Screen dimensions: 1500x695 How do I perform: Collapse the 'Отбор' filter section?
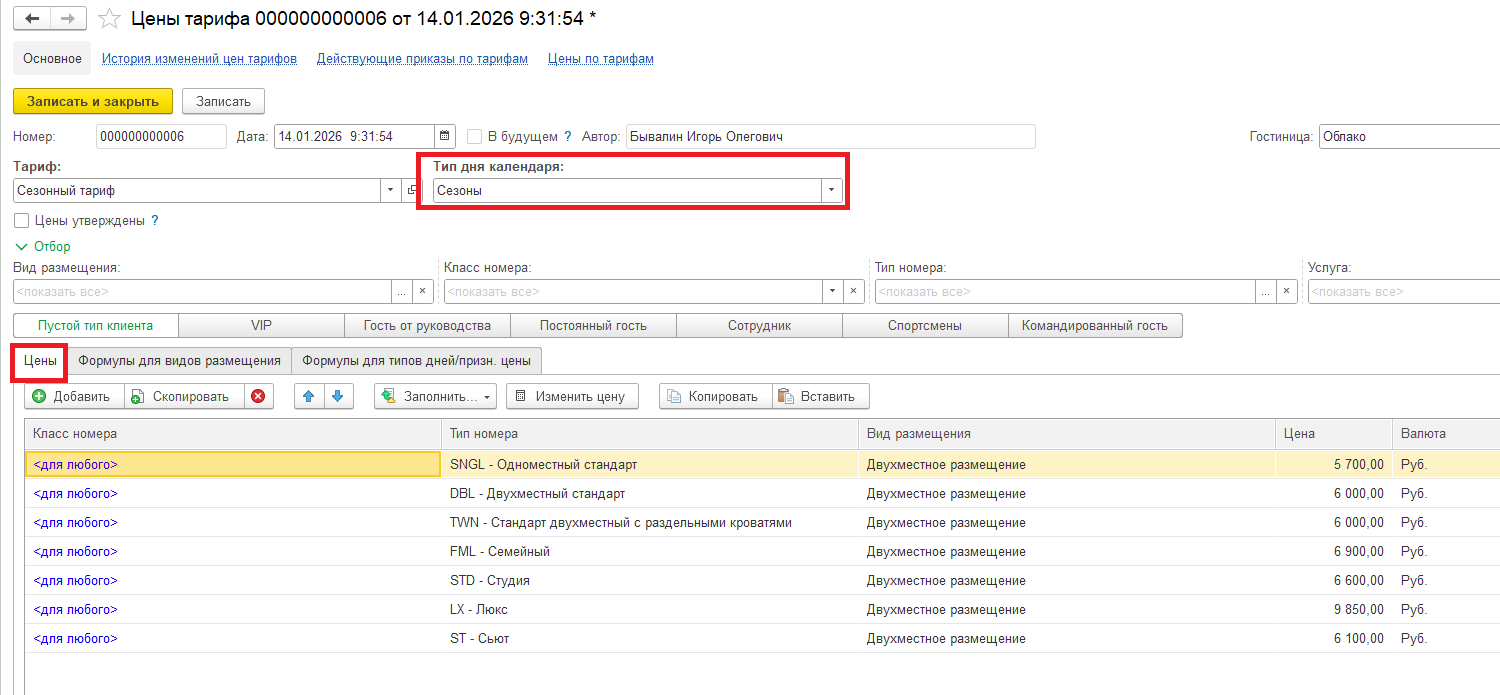pos(43,246)
